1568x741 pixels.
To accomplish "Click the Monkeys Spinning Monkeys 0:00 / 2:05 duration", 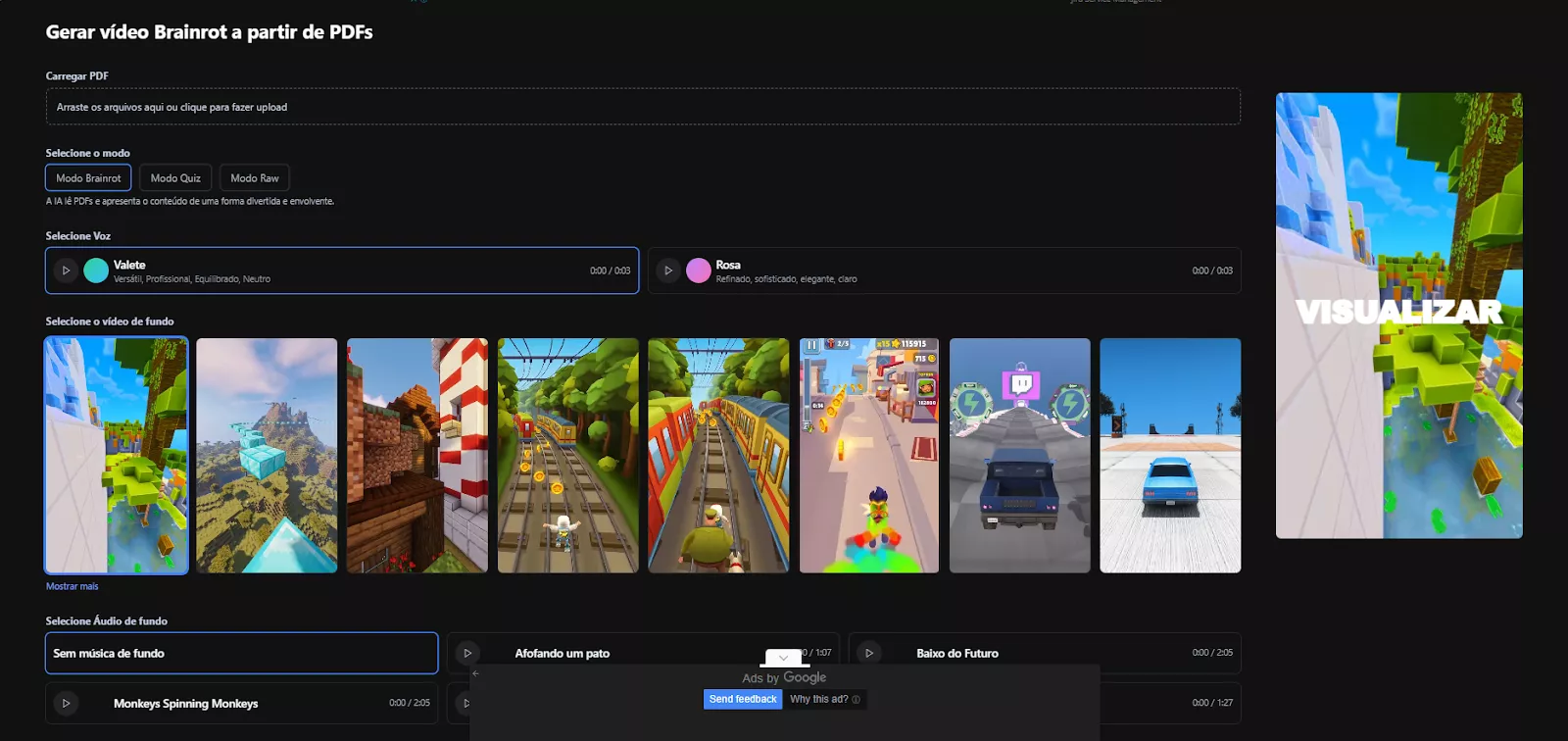I will tap(410, 703).
